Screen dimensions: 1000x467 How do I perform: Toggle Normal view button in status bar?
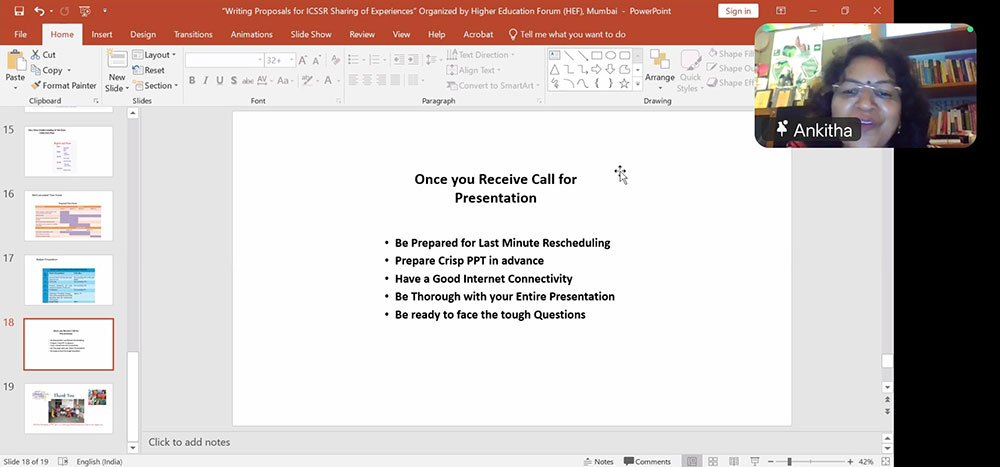tap(691, 461)
